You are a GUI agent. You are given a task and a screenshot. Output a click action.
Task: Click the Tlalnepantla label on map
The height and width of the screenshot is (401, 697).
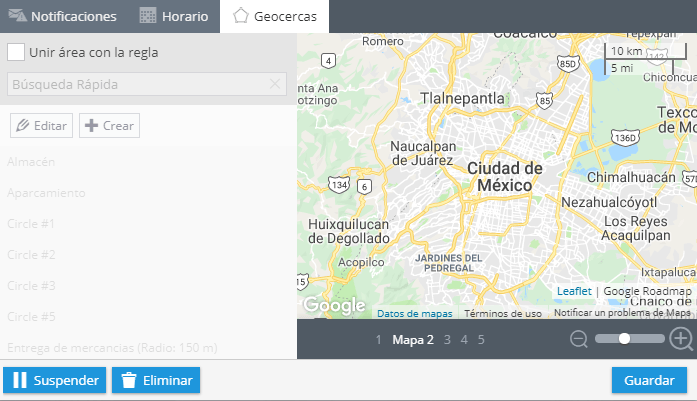click(x=462, y=98)
